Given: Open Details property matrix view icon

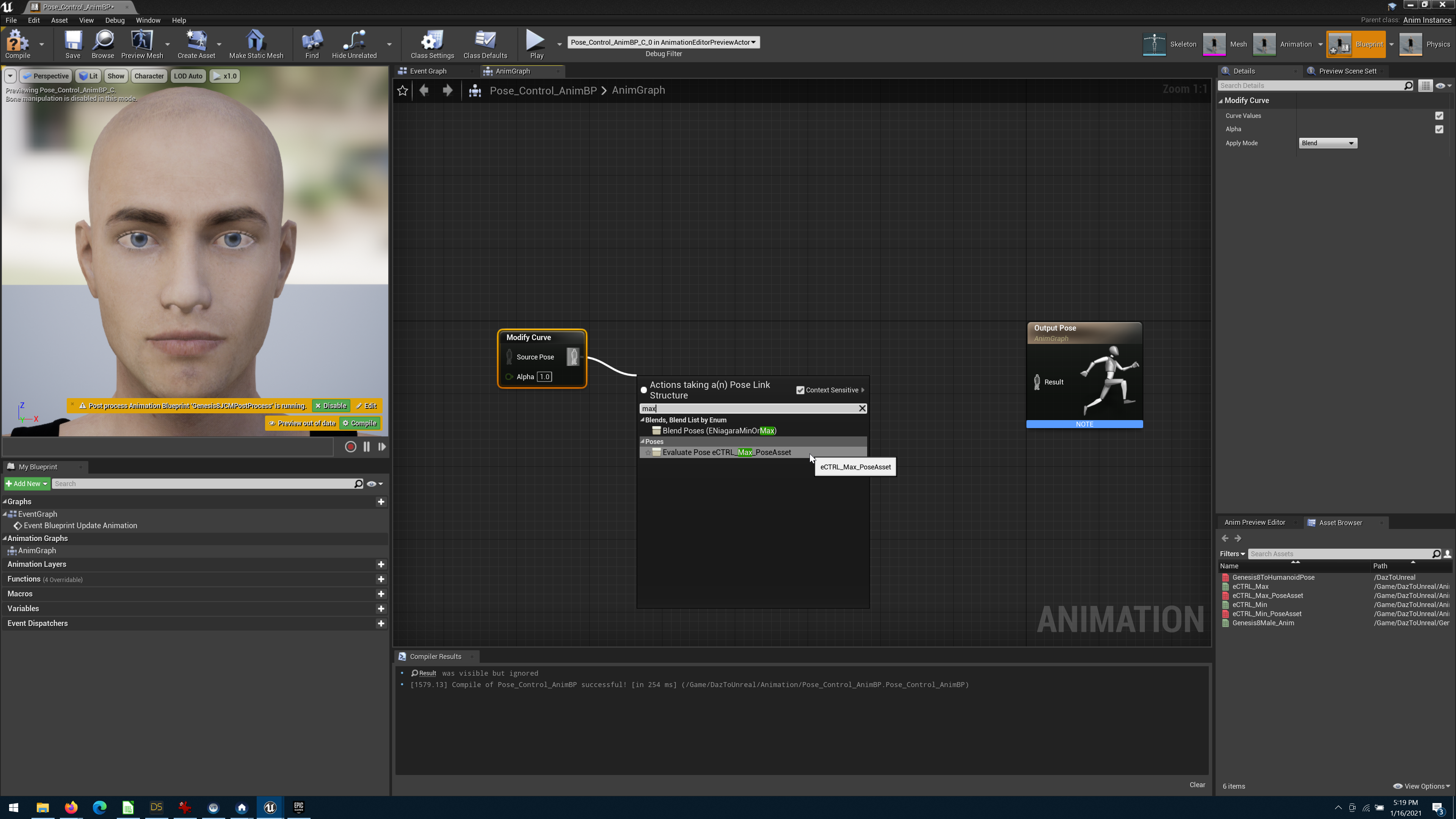Looking at the screenshot, I should pos(1425,86).
